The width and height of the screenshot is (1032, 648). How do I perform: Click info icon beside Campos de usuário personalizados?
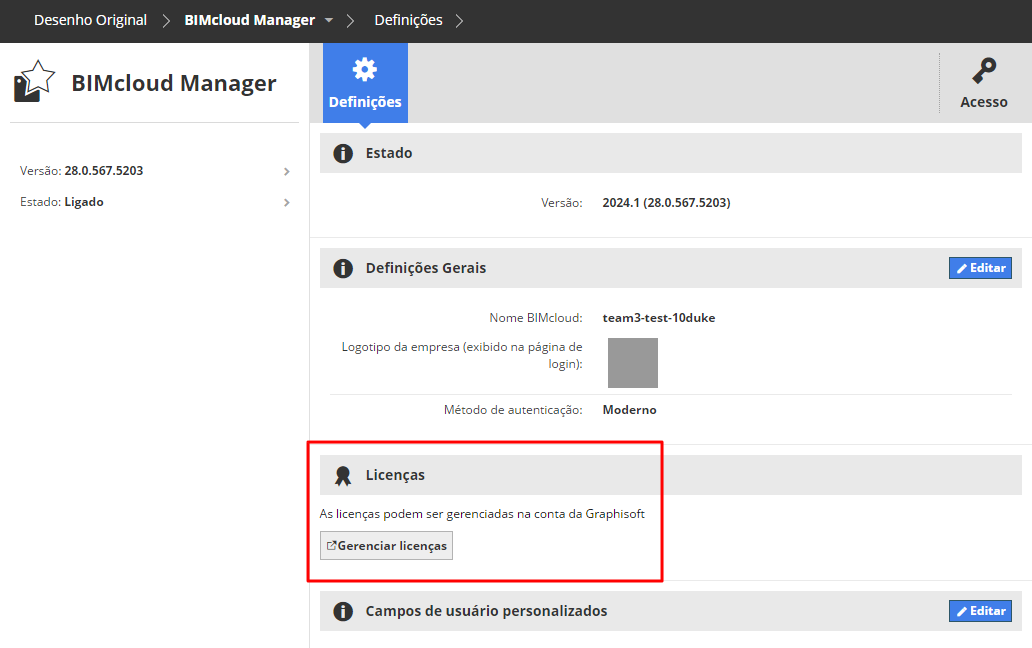tap(343, 611)
